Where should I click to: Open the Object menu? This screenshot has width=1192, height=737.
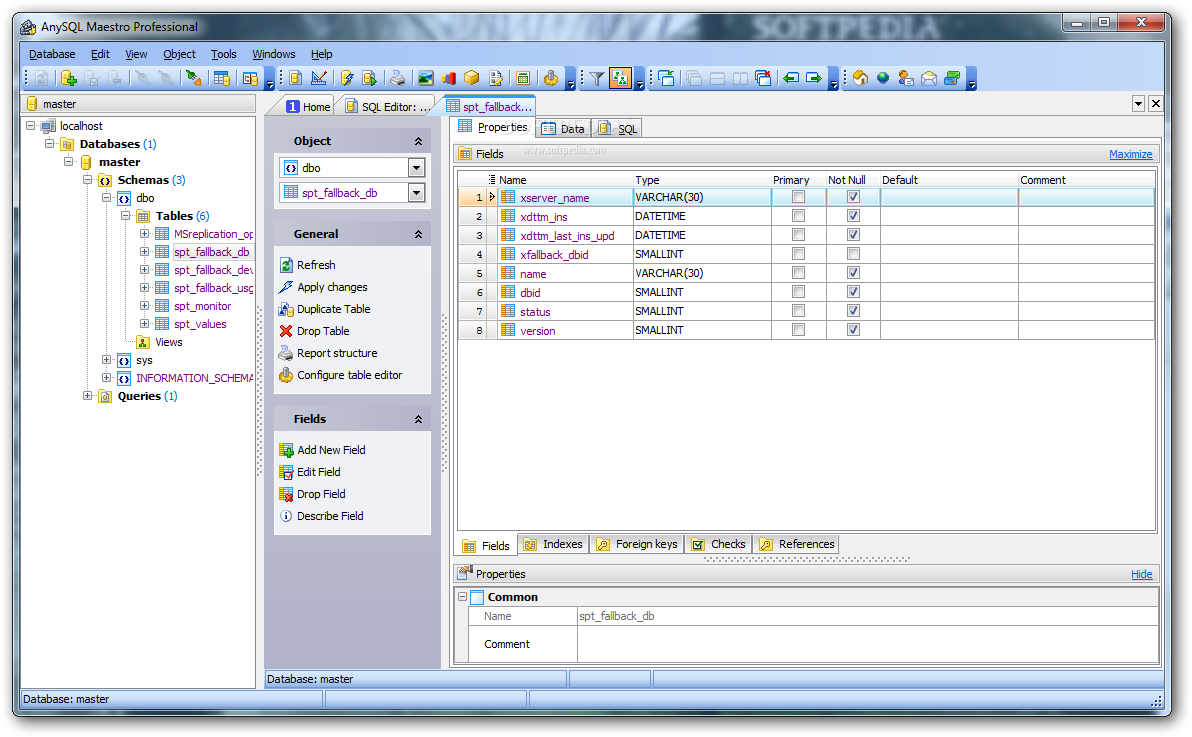click(x=179, y=55)
